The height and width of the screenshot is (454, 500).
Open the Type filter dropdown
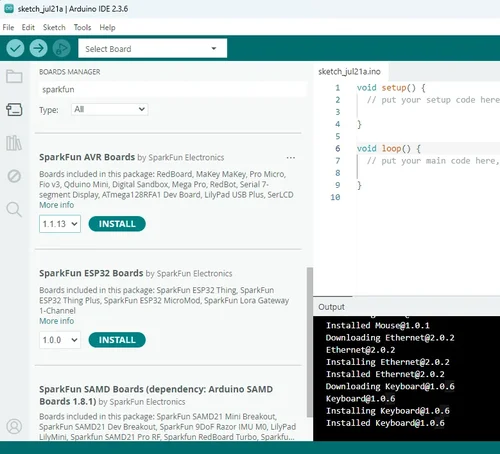[110, 109]
